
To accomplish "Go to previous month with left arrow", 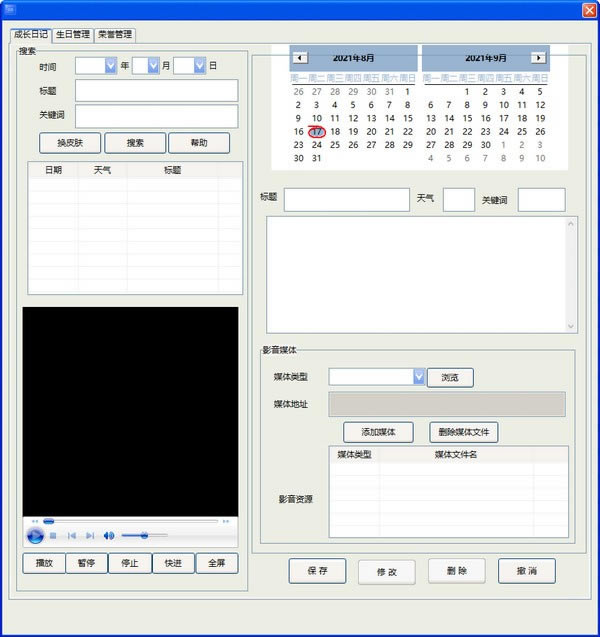I will point(301,58).
